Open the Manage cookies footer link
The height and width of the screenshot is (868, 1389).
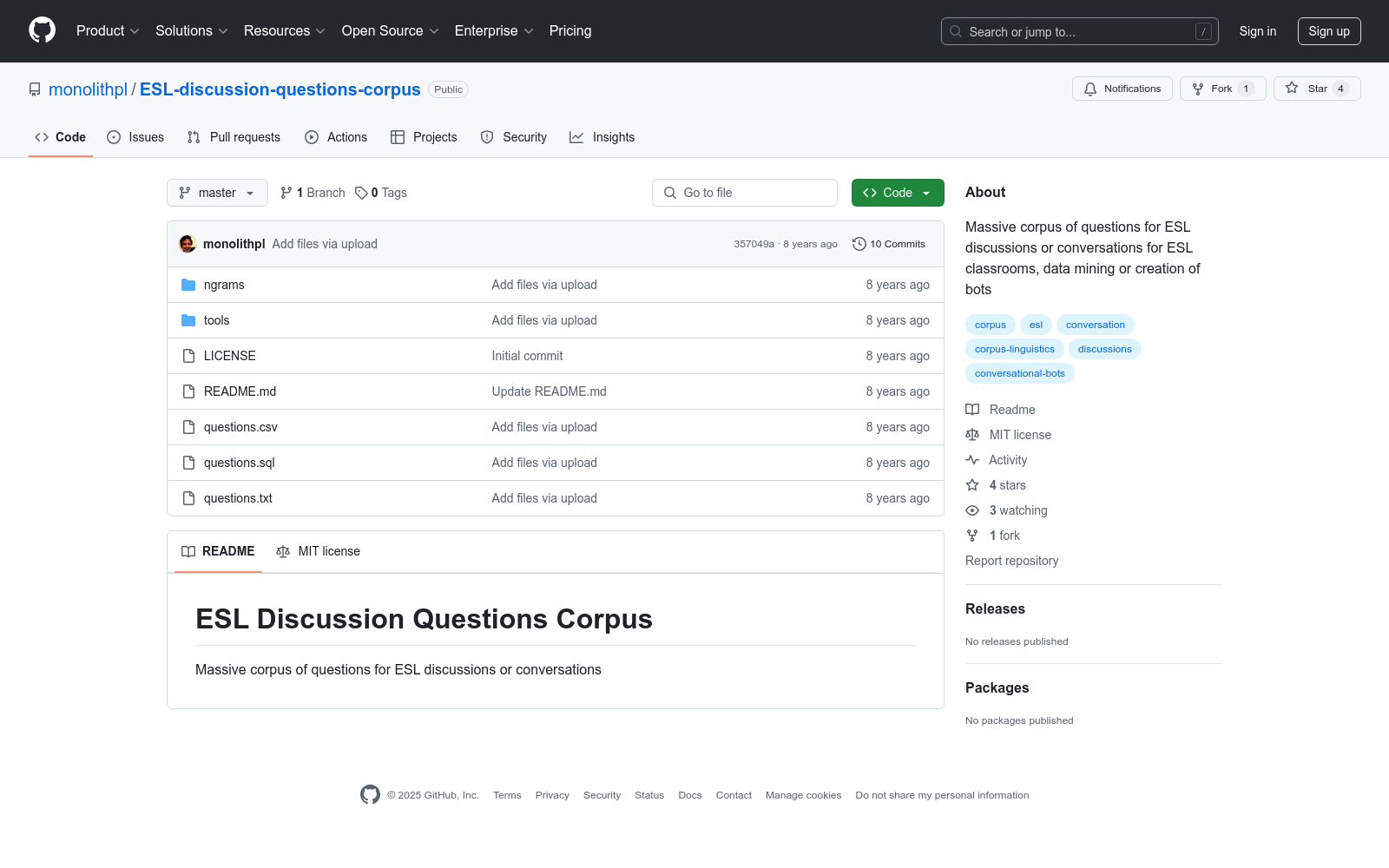coord(804,795)
